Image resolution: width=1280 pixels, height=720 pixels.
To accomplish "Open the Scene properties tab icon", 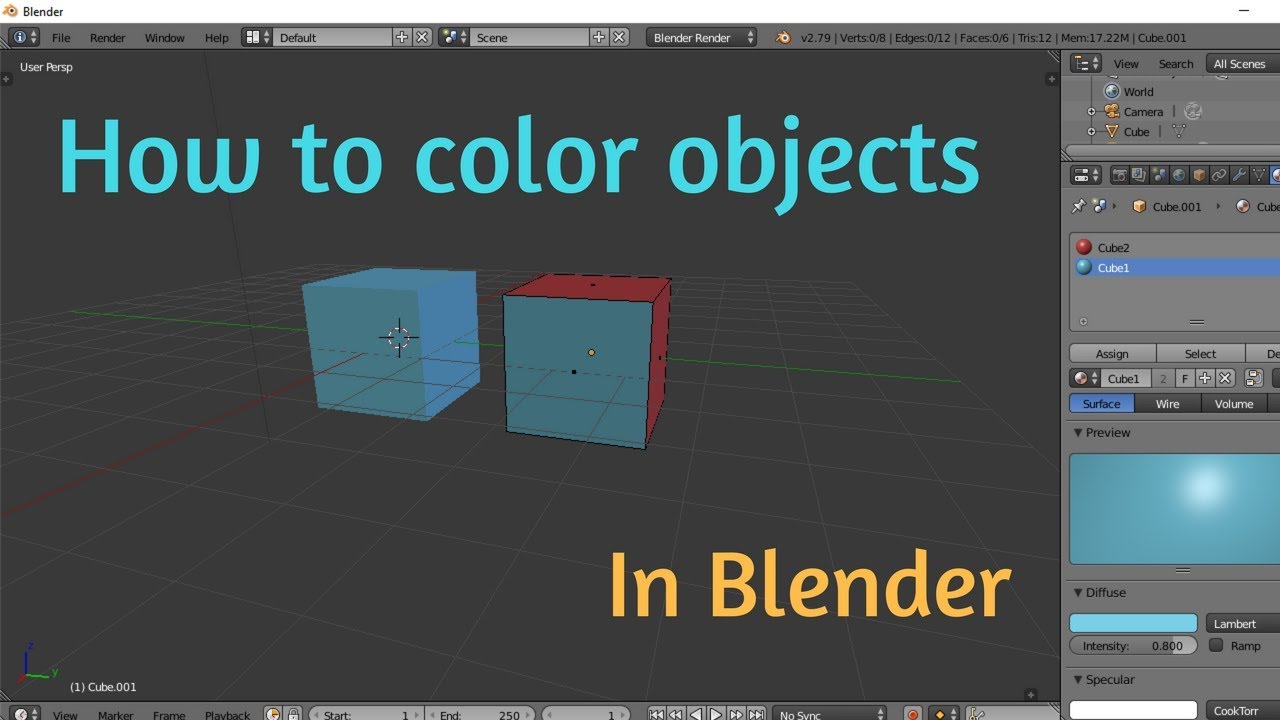I will point(1159,175).
